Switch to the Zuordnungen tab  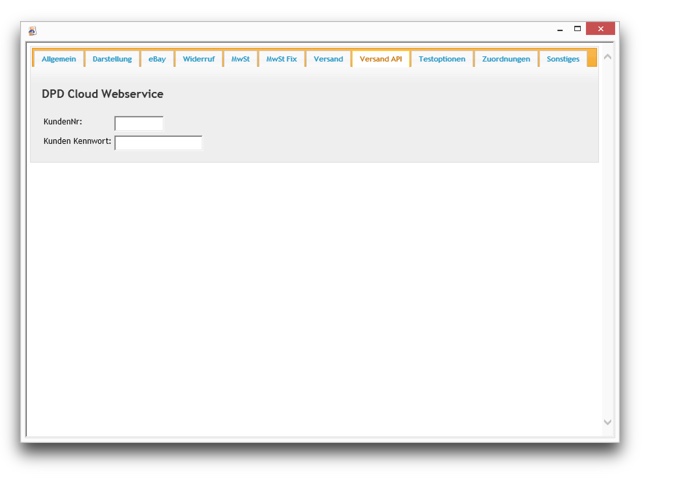click(506, 59)
